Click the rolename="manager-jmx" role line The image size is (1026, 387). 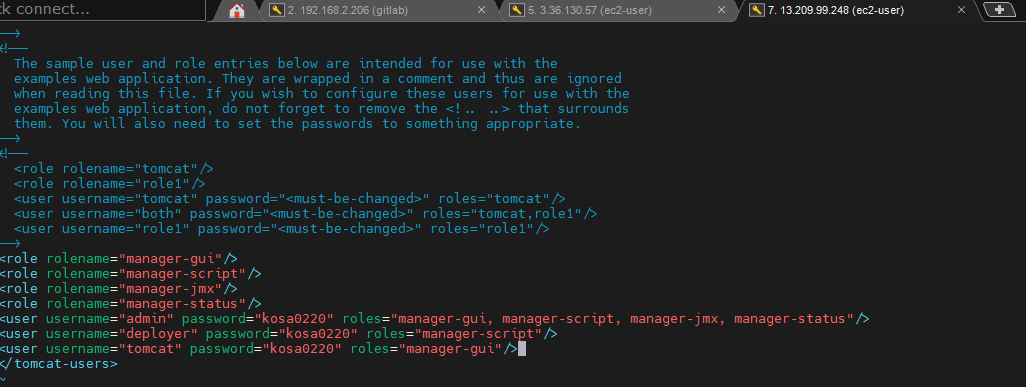pyautogui.click(x=118, y=288)
